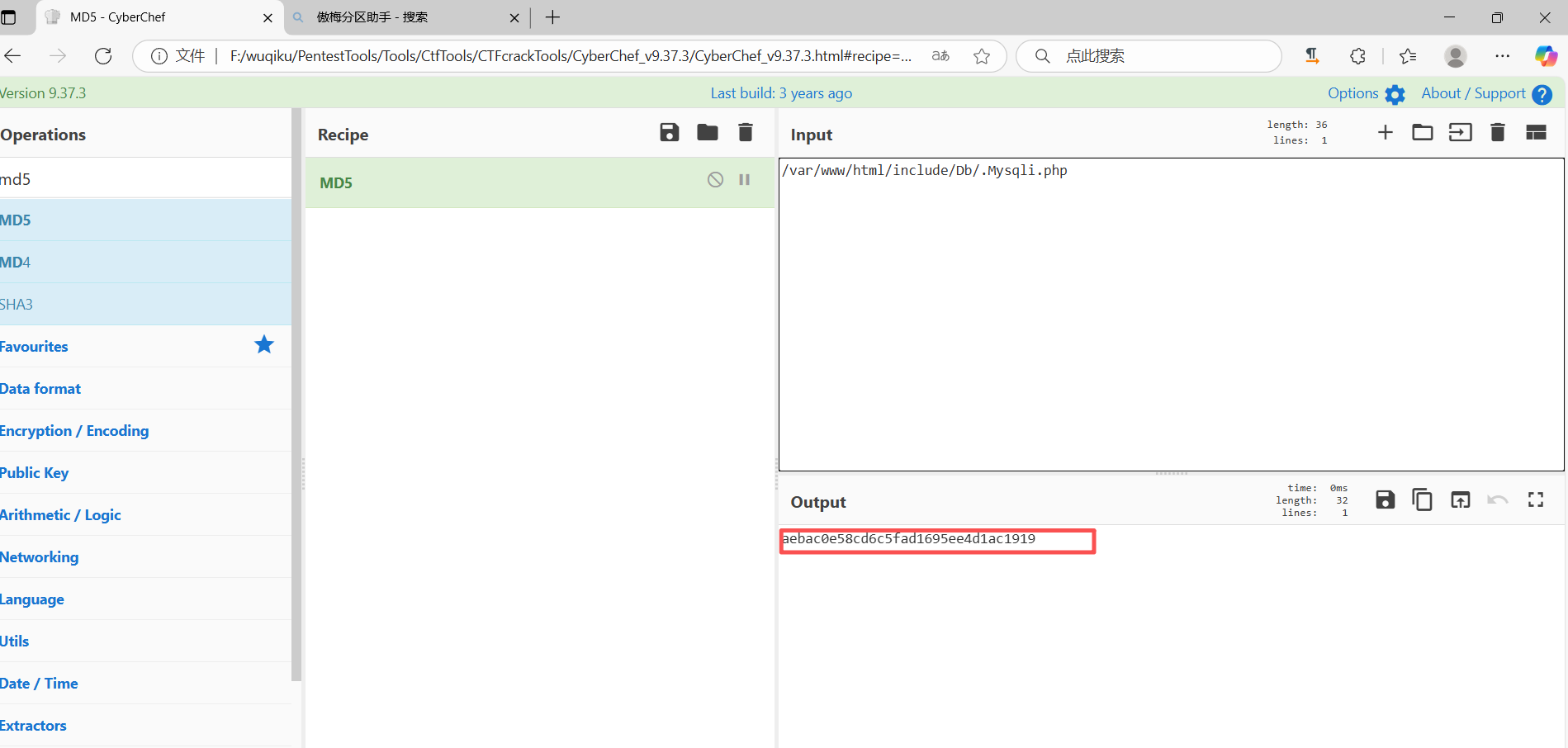This screenshot has height=748, width=1568.
Task: Switch to MD5 - CyberChef tab
Action: pyautogui.click(x=159, y=17)
